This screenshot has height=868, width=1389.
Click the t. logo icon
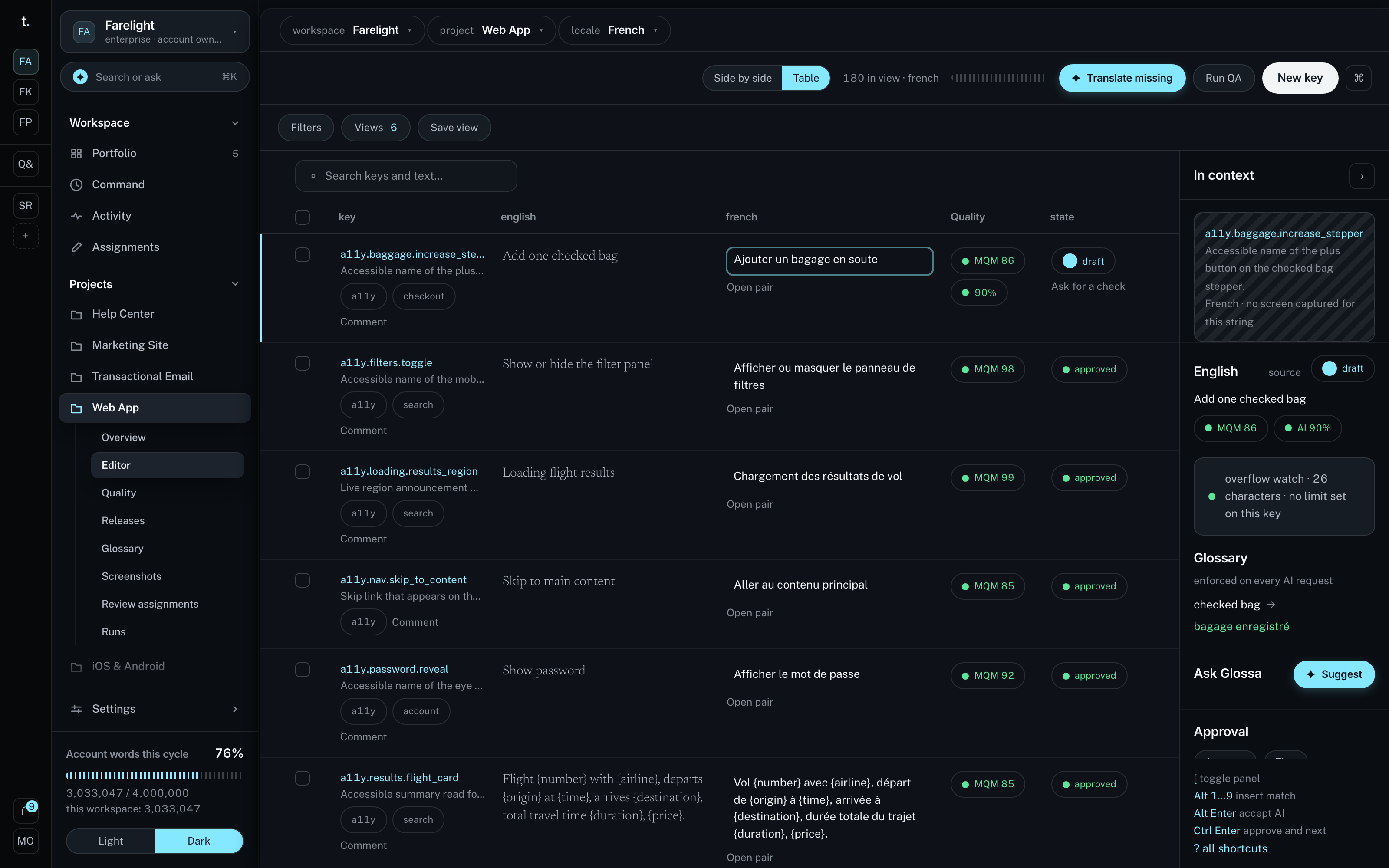(x=25, y=22)
